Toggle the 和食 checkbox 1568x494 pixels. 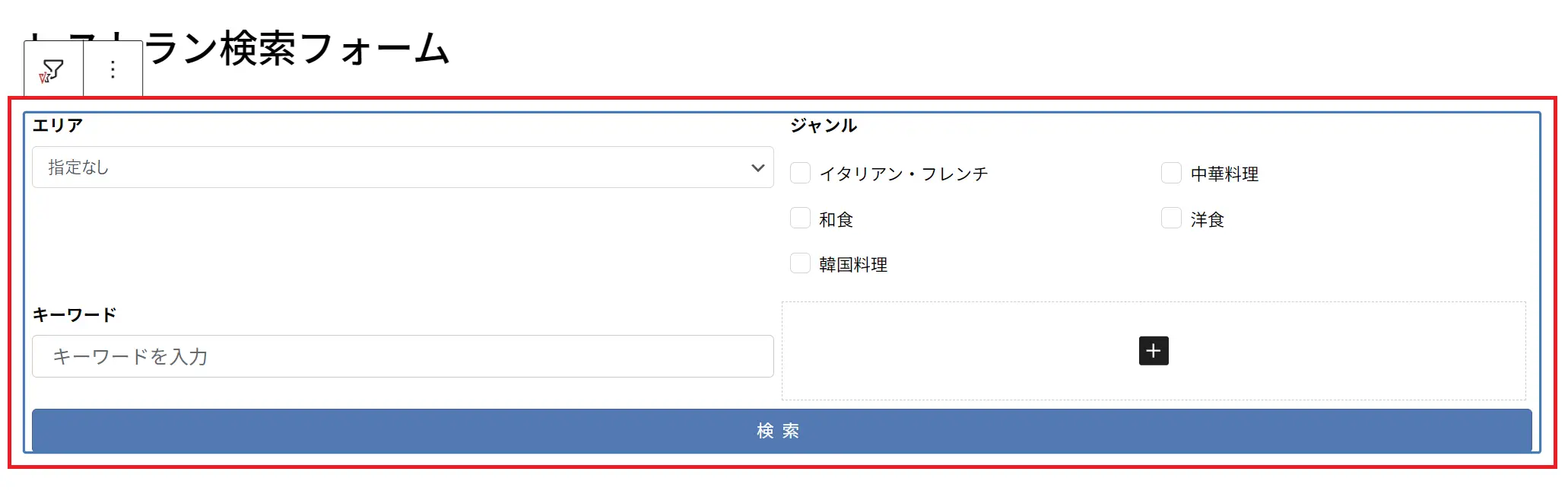[800, 218]
